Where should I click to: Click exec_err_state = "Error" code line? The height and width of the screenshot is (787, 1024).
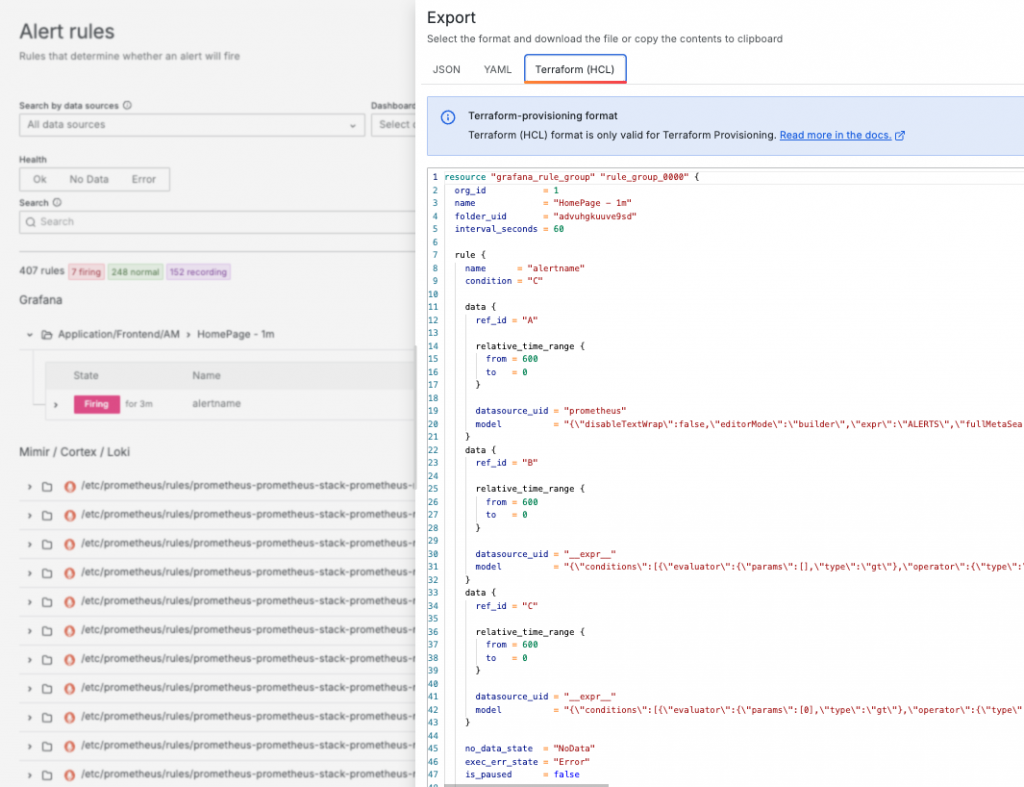click(527, 762)
